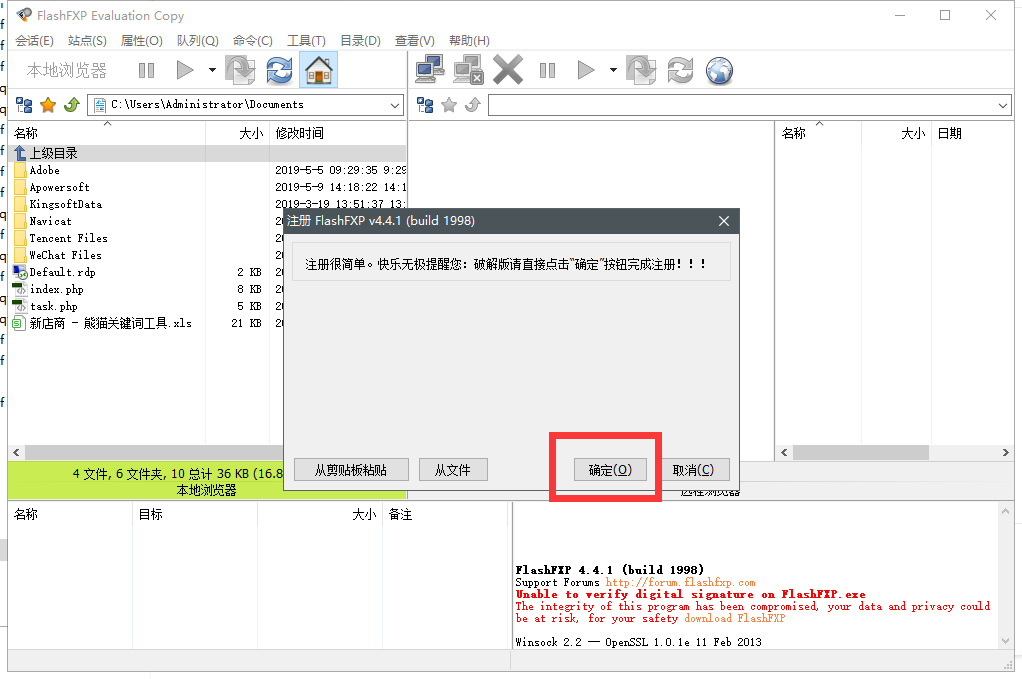1022x679 pixels.
Task: Click the Home folder toolbar icon
Action: point(318,70)
